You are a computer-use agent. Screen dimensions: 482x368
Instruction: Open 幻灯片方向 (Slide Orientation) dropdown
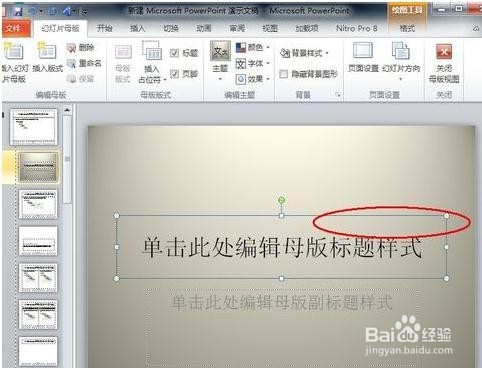pyautogui.click(x=401, y=62)
